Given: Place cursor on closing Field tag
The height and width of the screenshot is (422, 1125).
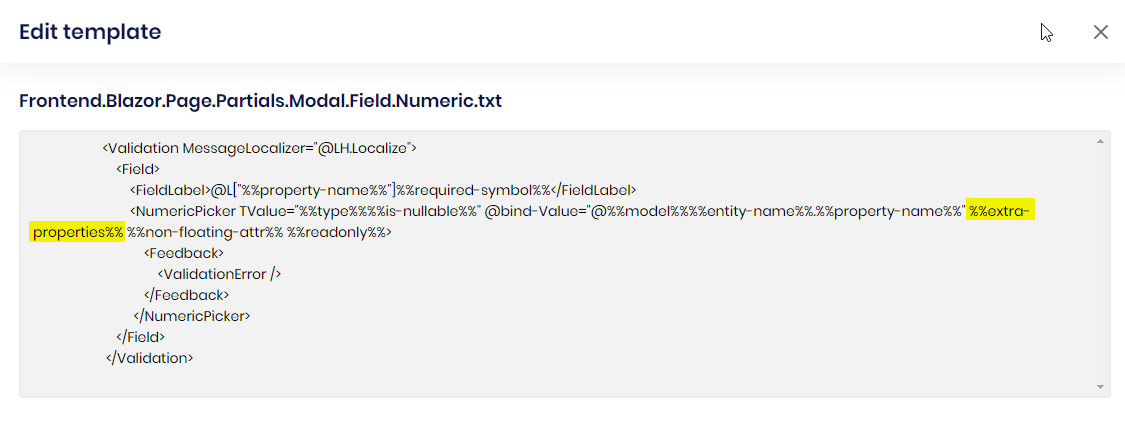Looking at the screenshot, I should click(x=140, y=337).
